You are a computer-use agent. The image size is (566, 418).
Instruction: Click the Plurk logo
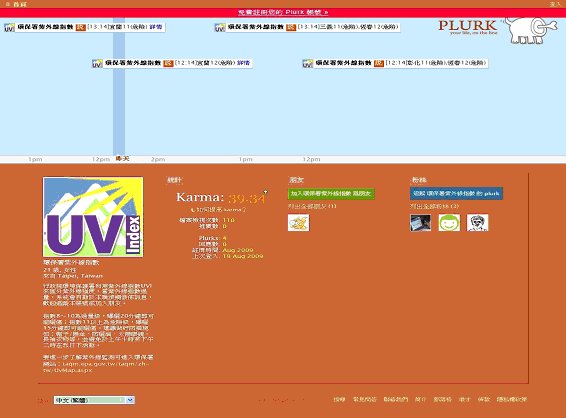468,27
